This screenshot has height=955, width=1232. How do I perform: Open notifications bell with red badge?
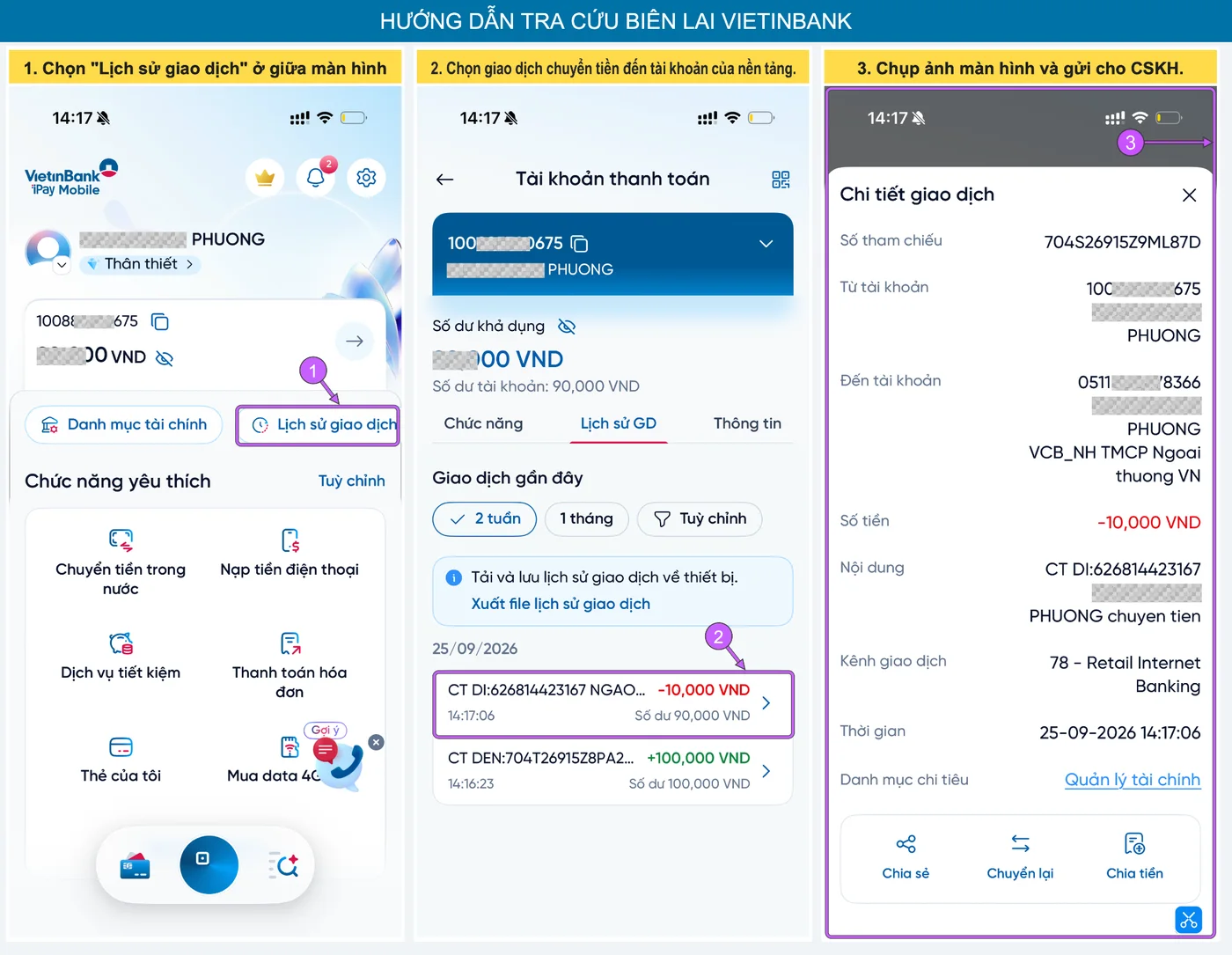pos(316,177)
